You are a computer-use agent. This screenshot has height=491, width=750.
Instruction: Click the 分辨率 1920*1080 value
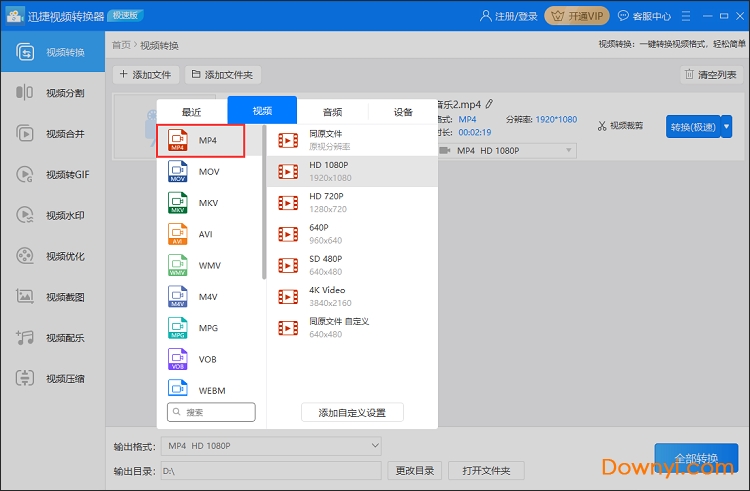pos(556,120)
